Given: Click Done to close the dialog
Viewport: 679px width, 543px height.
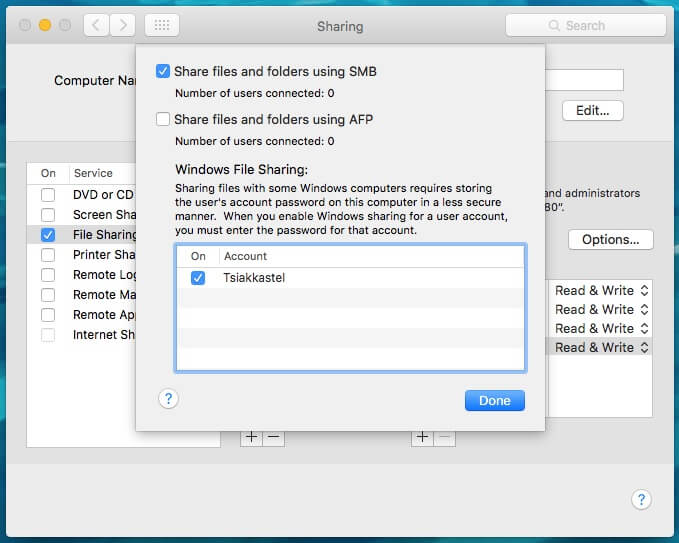Looking at the screenshot, I should 494,400.
